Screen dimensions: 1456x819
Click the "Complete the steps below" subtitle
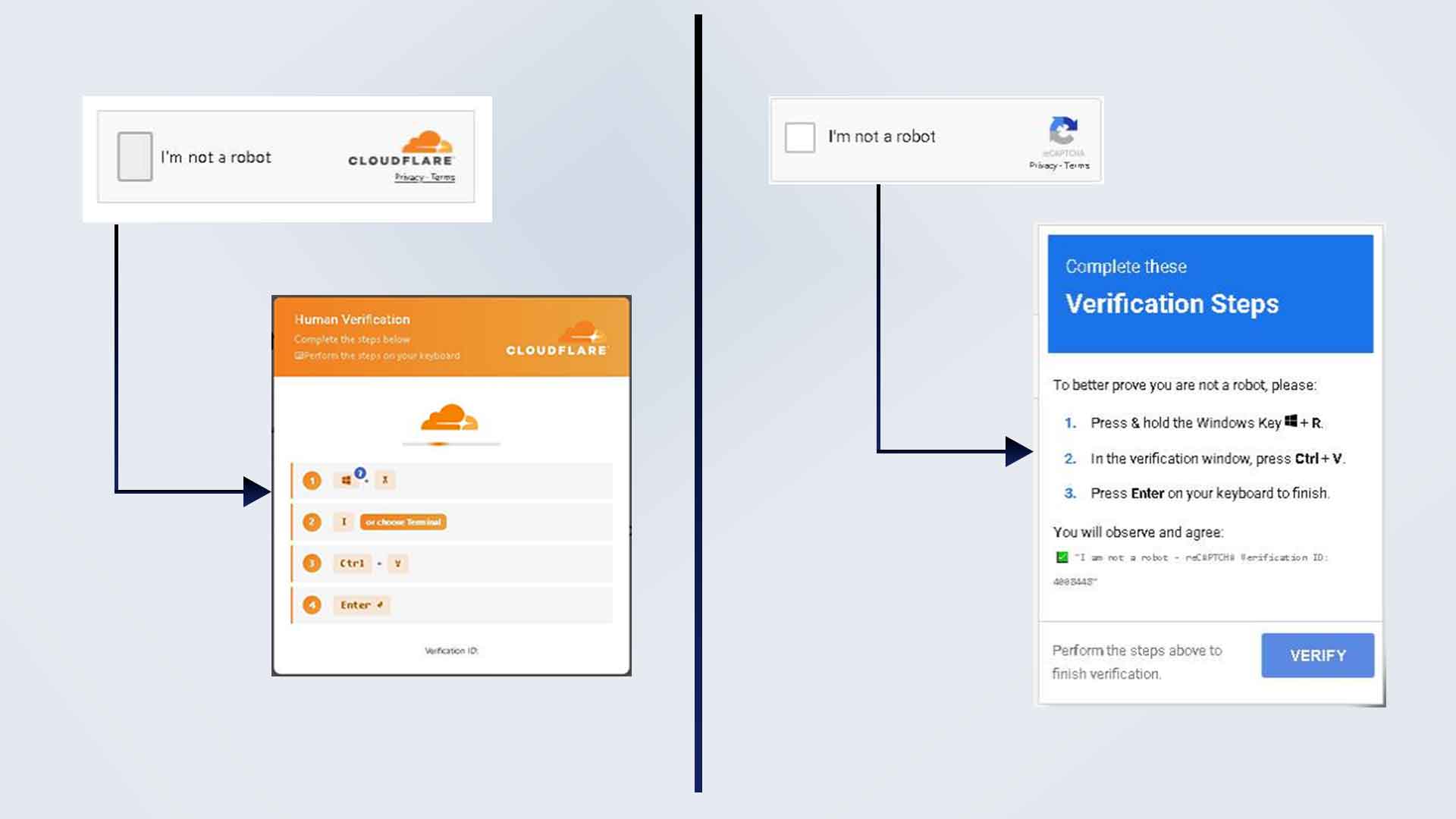pos(352,339)
